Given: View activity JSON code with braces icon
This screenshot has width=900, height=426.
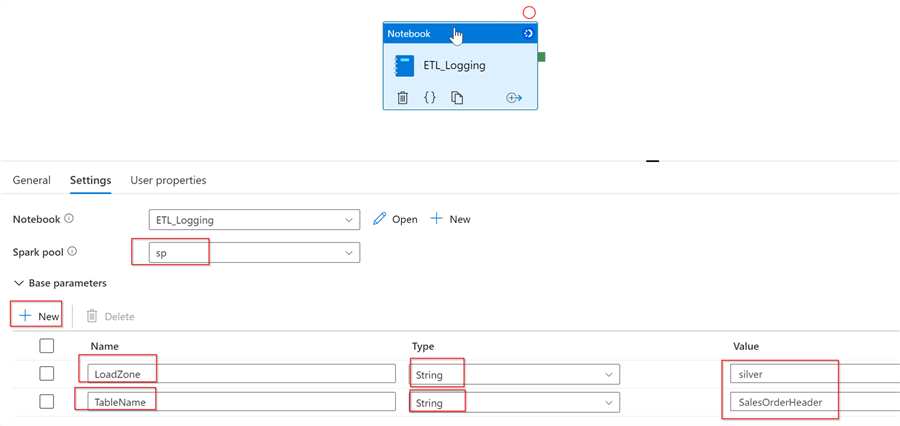Looking at the screenshot, I should (429, 98).
